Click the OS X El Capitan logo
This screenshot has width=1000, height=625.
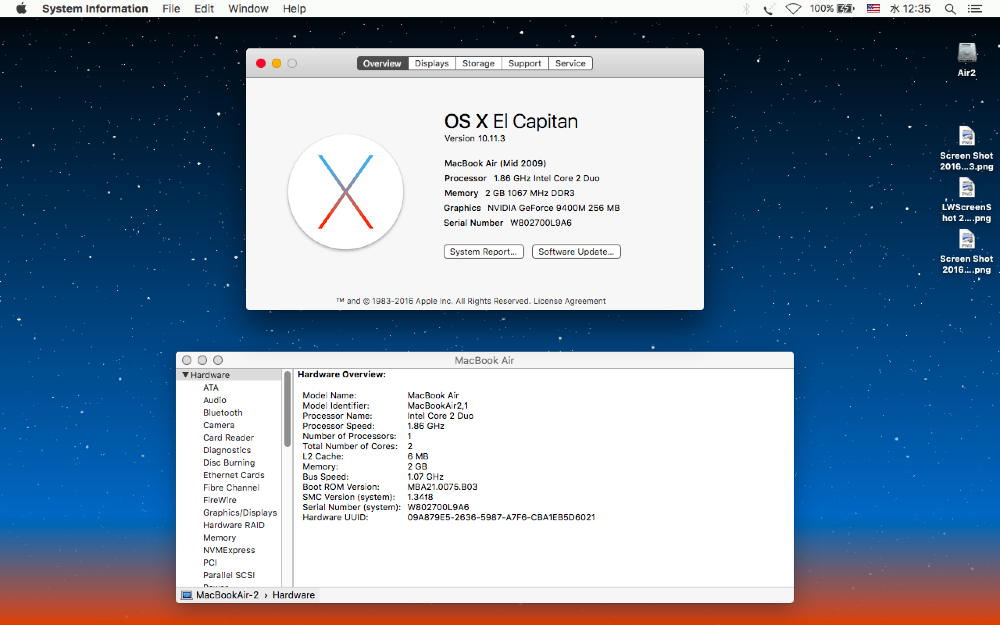click(345, 192)
